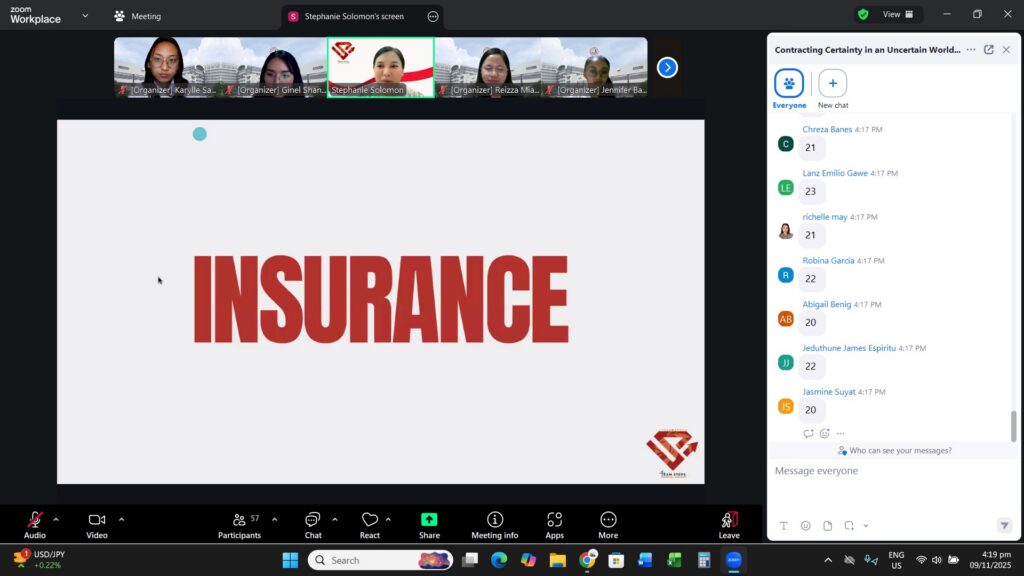
Task: Click the Leave meeting button
Action: click(x=729, y=520)
